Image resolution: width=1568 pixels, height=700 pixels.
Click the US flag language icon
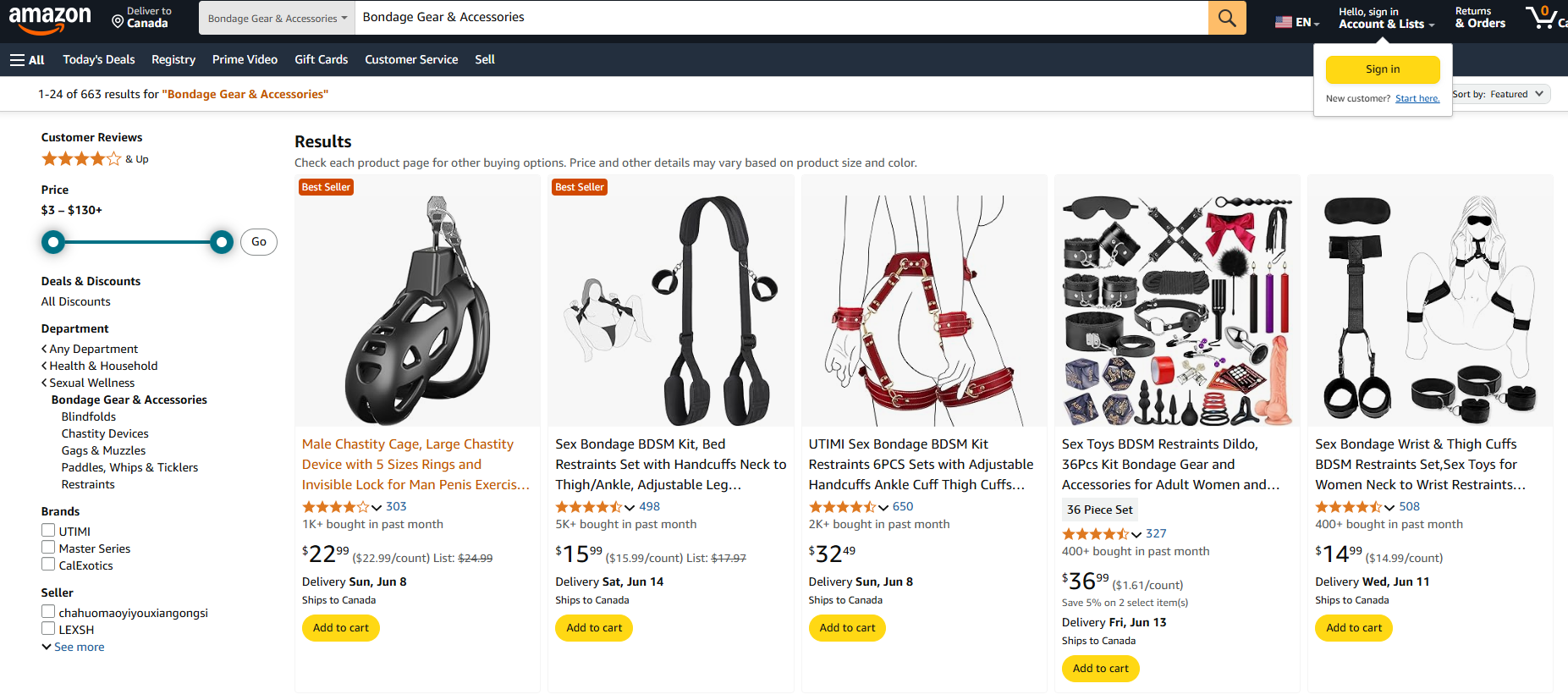pyautogui.click(x=1285, y=20)
